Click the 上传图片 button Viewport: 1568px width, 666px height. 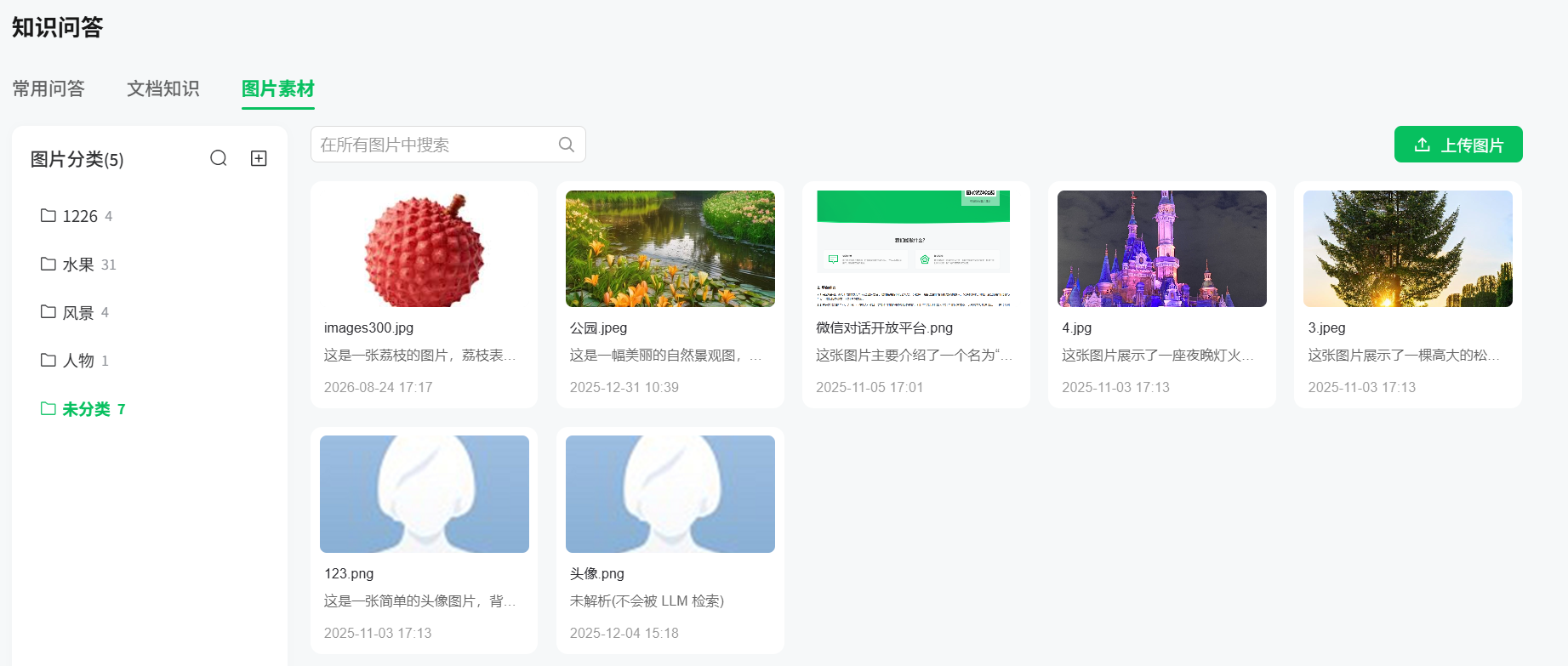coord(1458,145)
